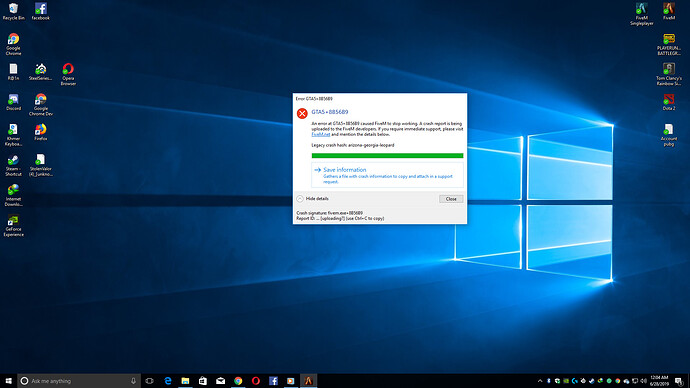The image size is (690, 388).
Task: Select Tom Clancy's Rainbow Six desktop icon
Action: pos(669,74)
